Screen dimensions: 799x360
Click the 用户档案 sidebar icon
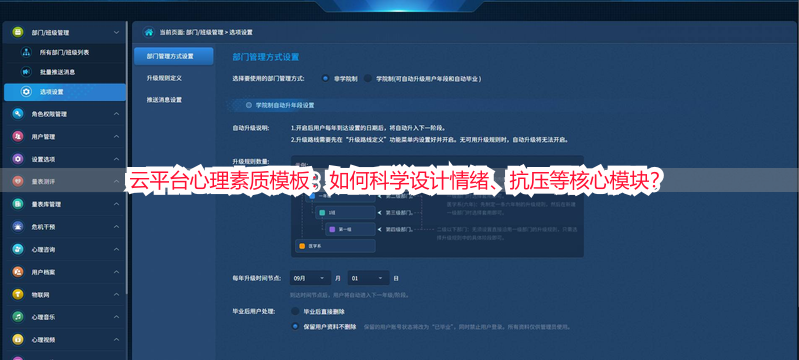(x=18, y=272)
